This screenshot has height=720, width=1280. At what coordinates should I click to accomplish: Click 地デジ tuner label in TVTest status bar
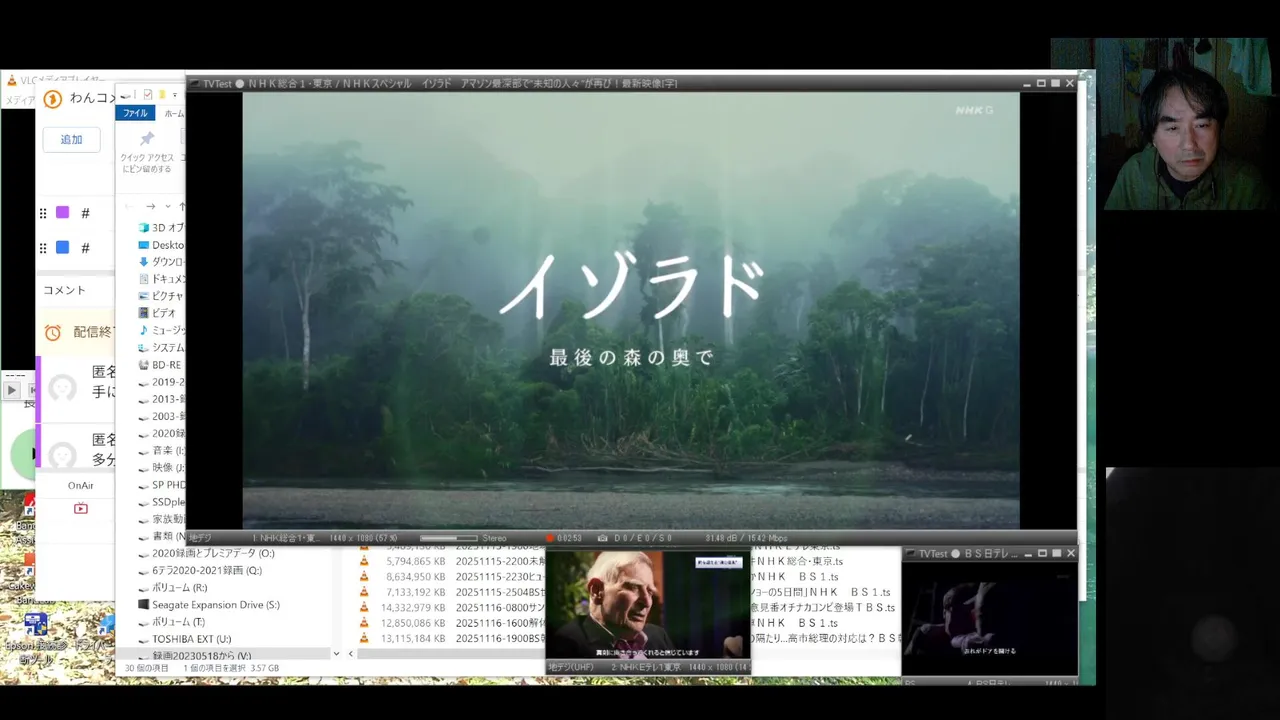point(200,538)
